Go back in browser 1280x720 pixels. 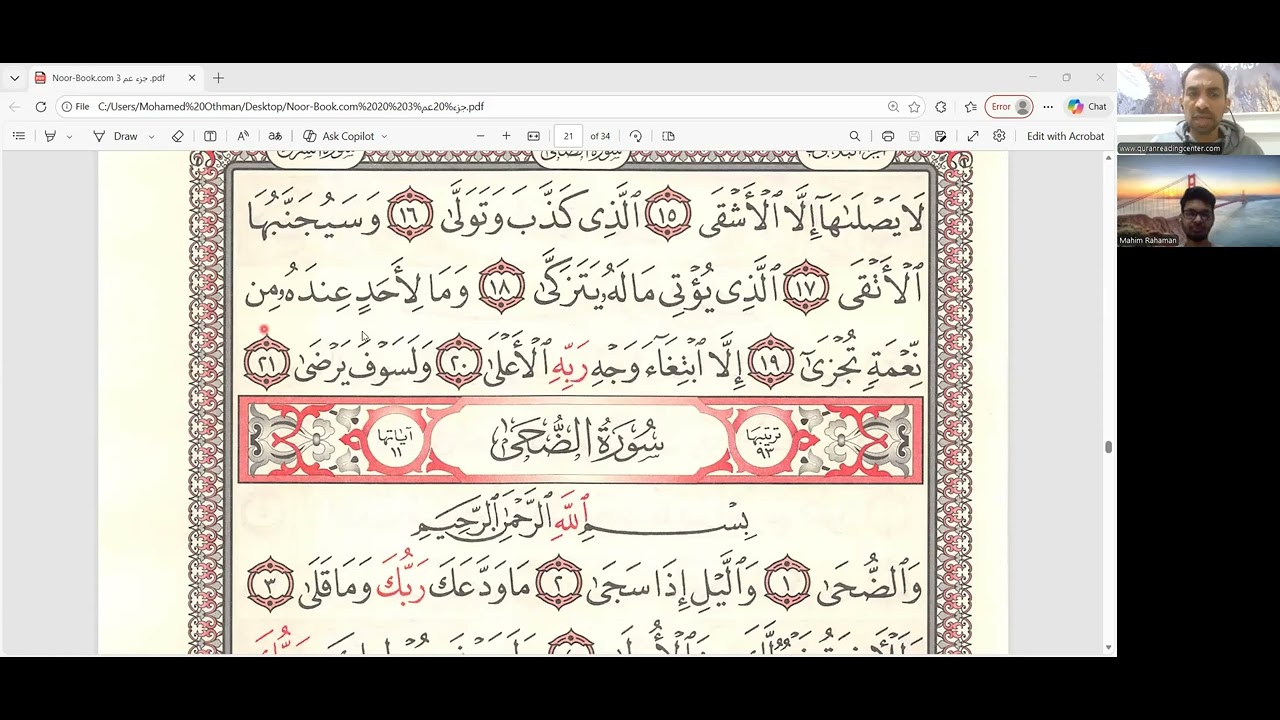tap(14, 106)
